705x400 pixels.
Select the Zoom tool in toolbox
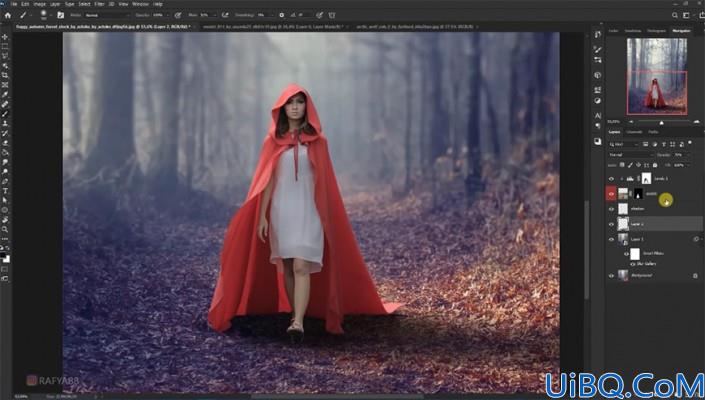(x=5, y=229)
